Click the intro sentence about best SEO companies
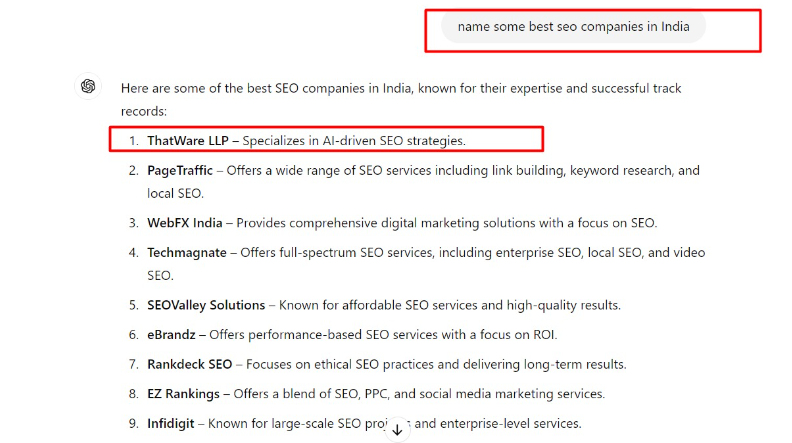 401,100
